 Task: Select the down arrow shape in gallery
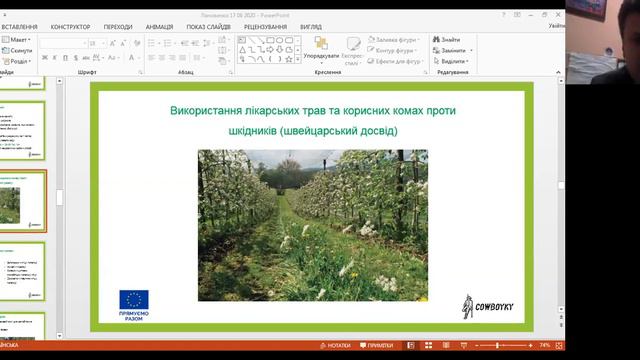tap(280, 50)
